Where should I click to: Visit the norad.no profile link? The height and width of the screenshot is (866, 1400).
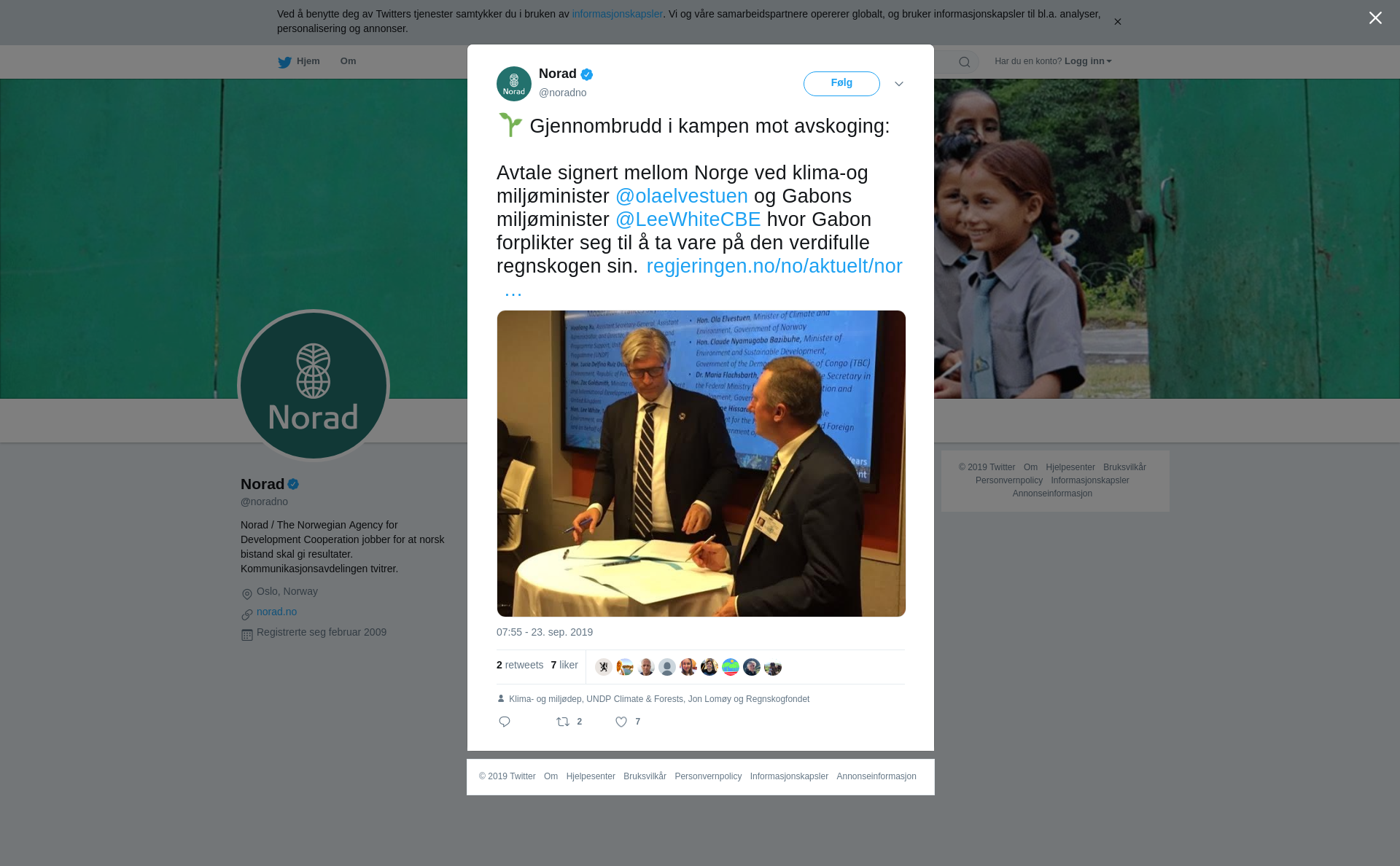point(276,612)
